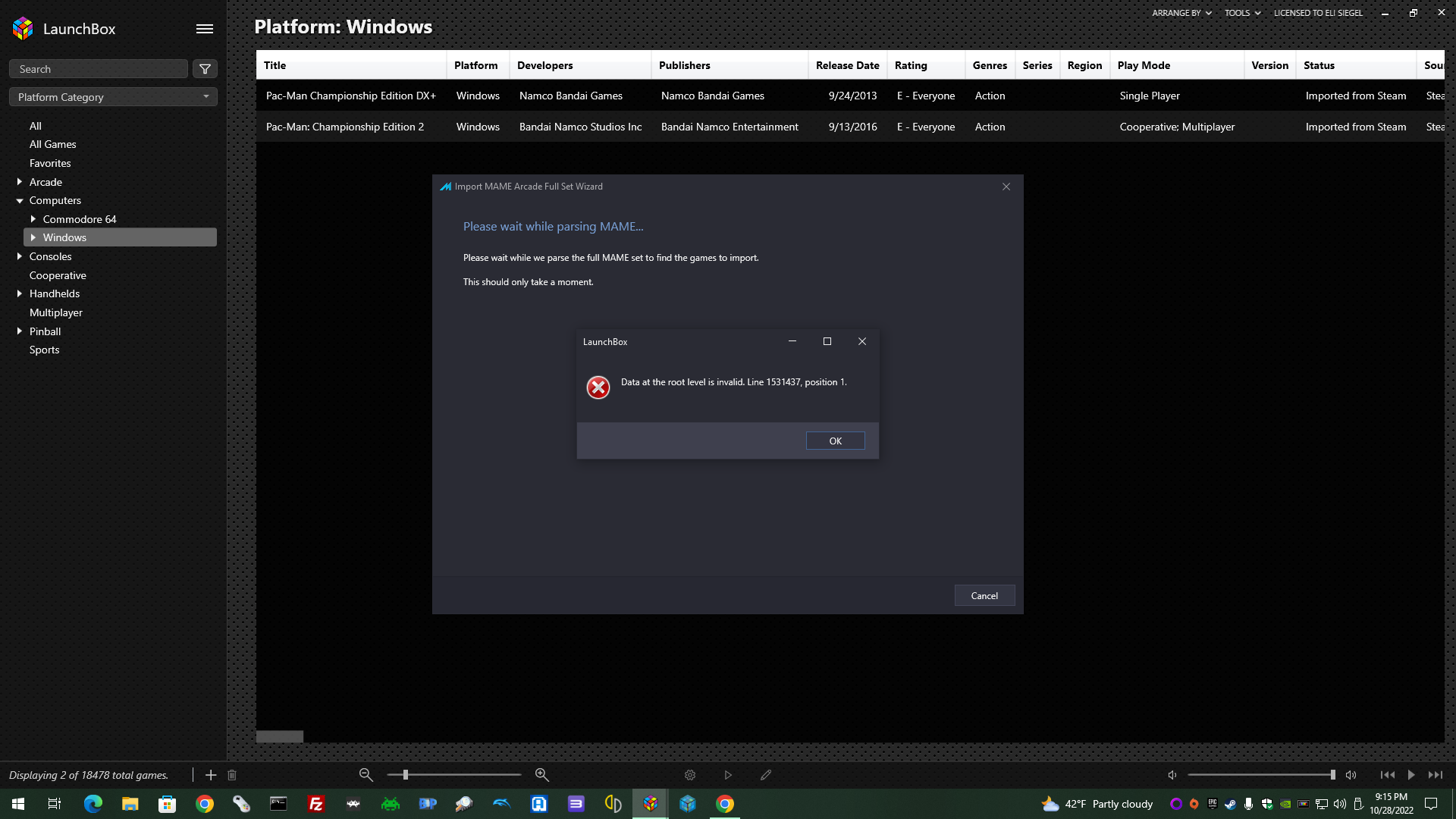This screenshot has width=1456, height=819.
Task: Click the trash delete icon
Action: (232, 775)
